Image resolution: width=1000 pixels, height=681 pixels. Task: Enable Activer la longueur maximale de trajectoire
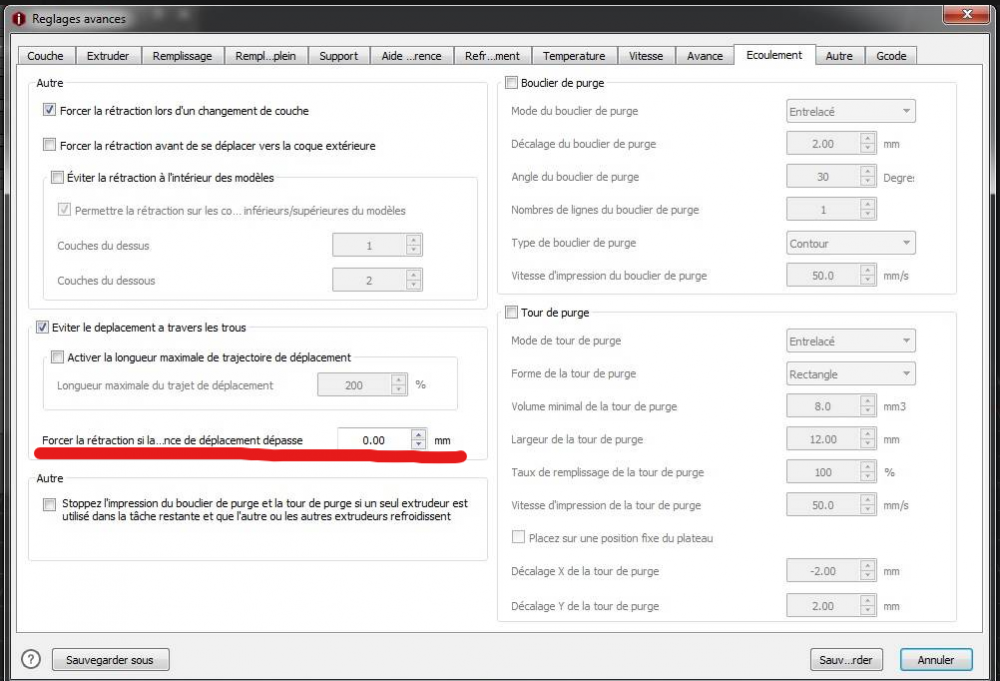pos(57,357)
